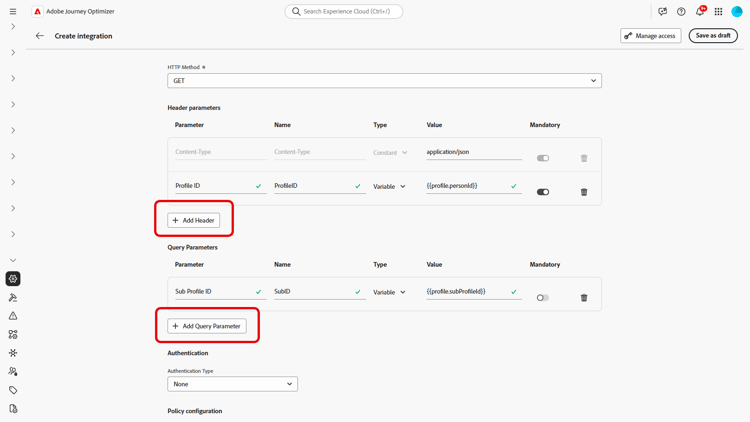This screenshot has width=750, height=422.
Task: Click the Add Header button
Action: tap(194, 220)
